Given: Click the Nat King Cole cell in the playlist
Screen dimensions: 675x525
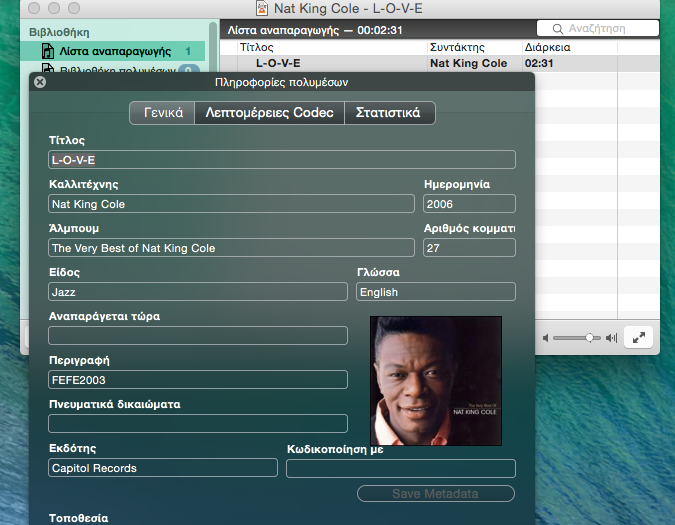Looking at the screenshot, I should click(469, 63).
